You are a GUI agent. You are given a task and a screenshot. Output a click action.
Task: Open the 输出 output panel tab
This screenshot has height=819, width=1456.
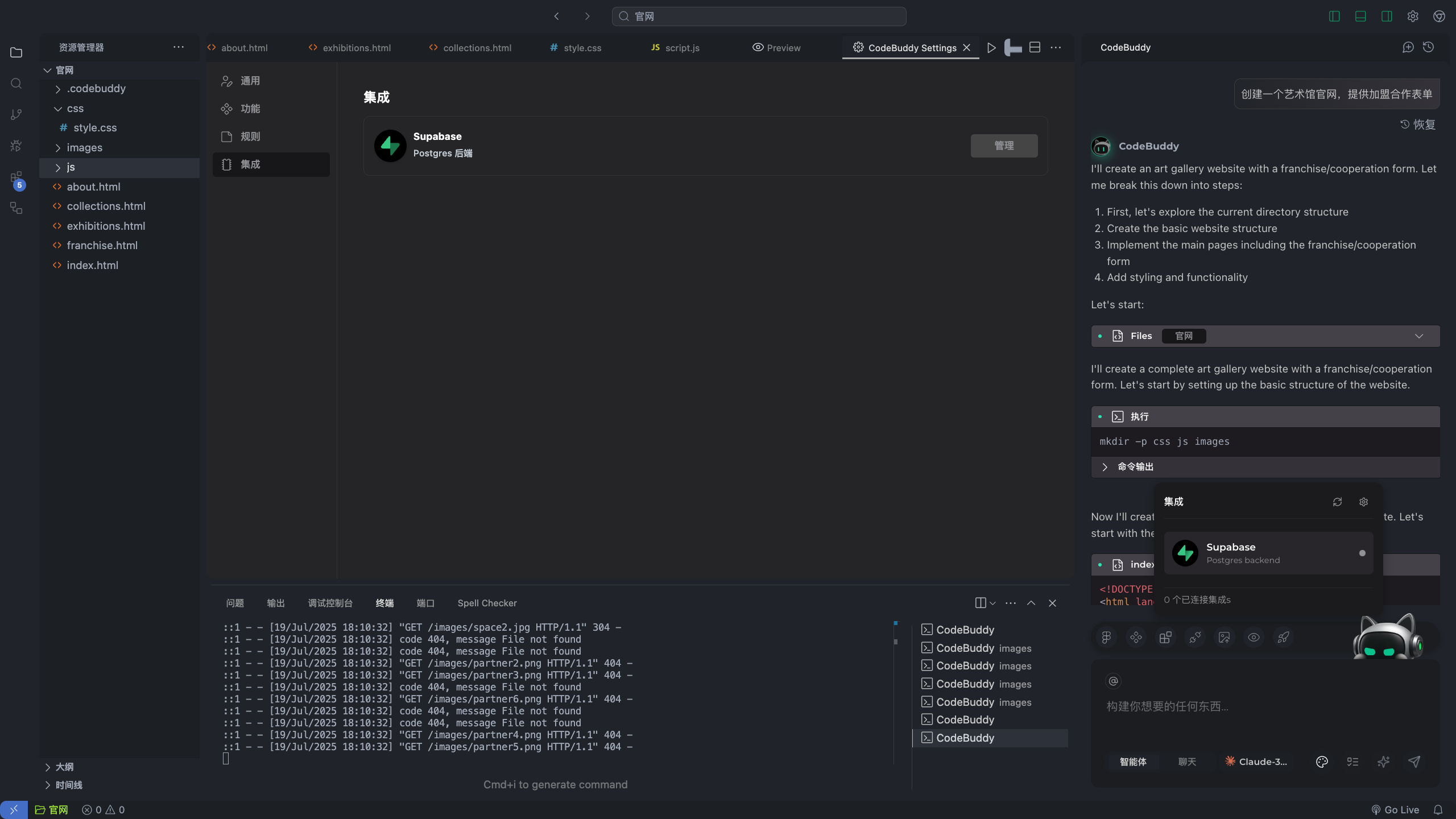[276, 603]
